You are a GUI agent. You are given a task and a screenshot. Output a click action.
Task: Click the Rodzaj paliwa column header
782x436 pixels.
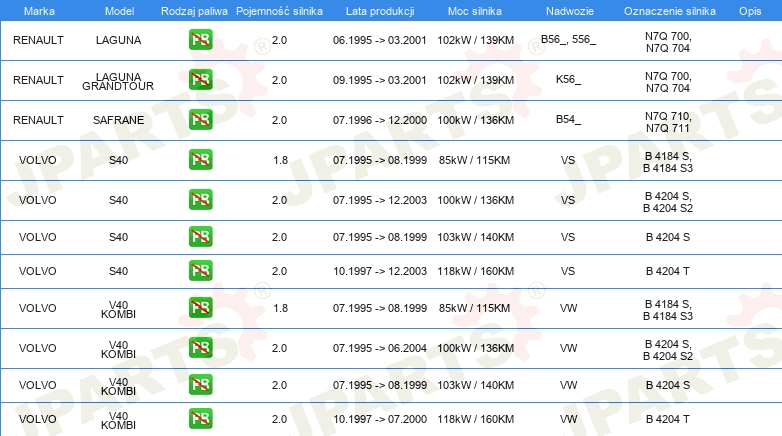point(194,11)
